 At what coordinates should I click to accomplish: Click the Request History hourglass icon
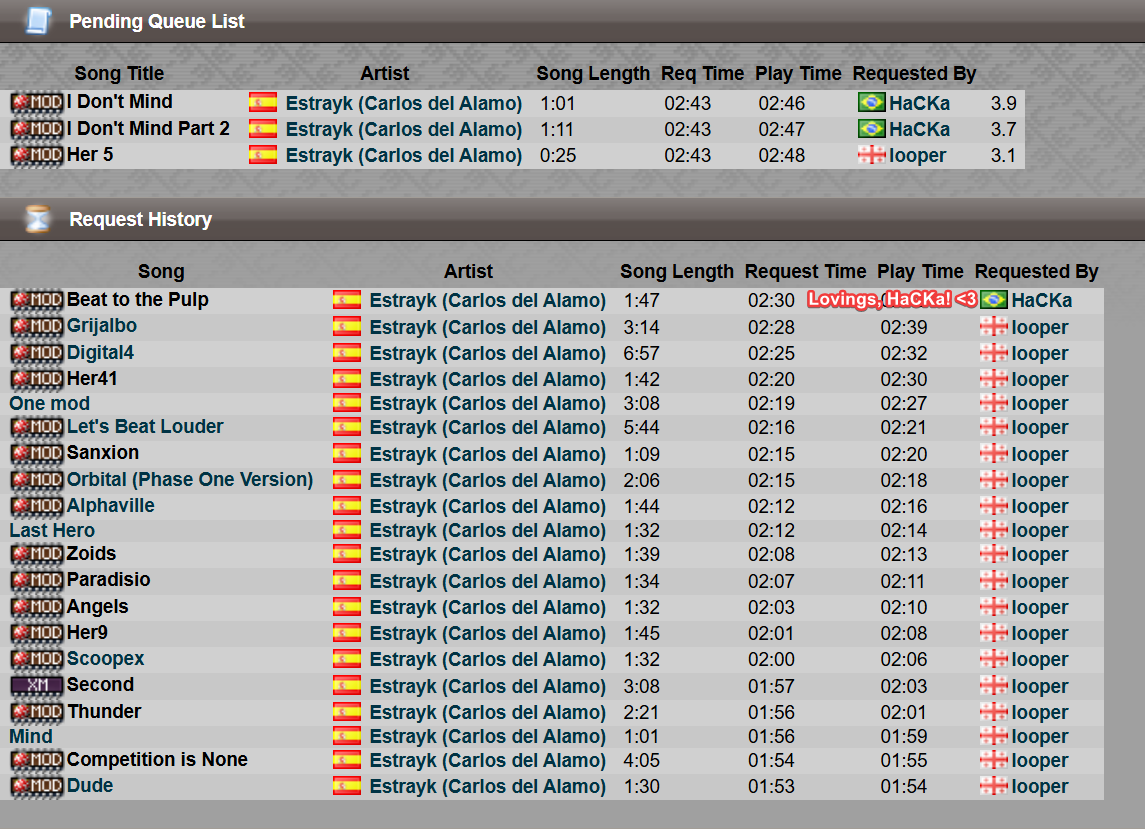[x=38, y=218]
